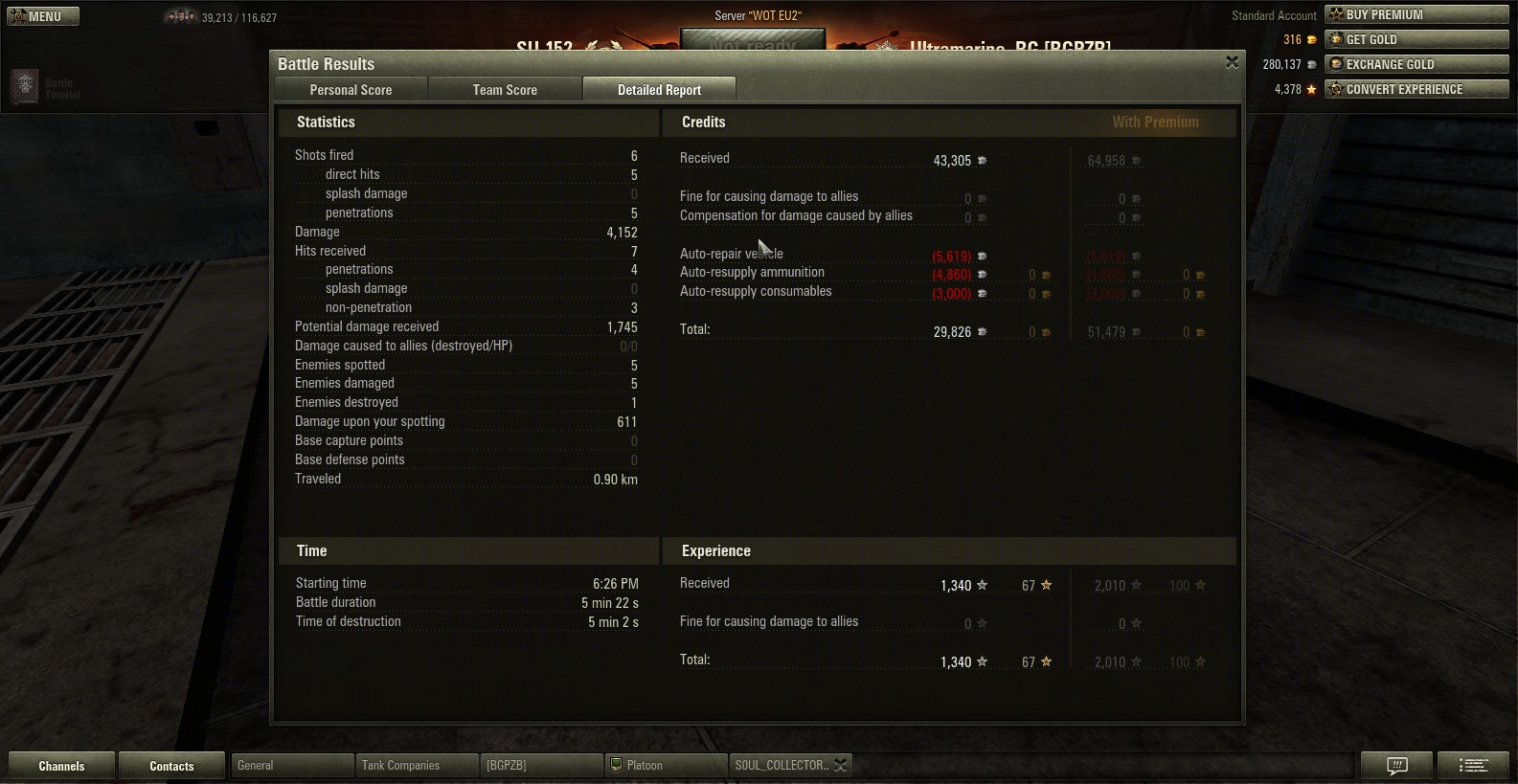
Task: Click the Not ready button at top
Action: 753,42
